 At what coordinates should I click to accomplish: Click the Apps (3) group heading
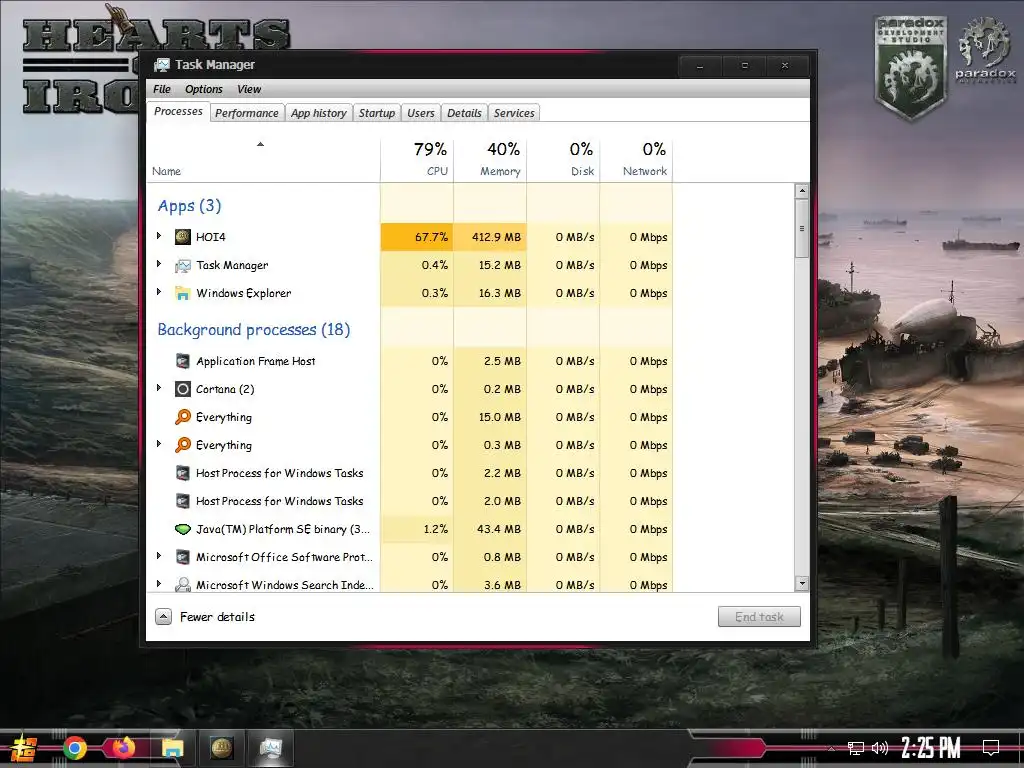click(x=189, y=206)
